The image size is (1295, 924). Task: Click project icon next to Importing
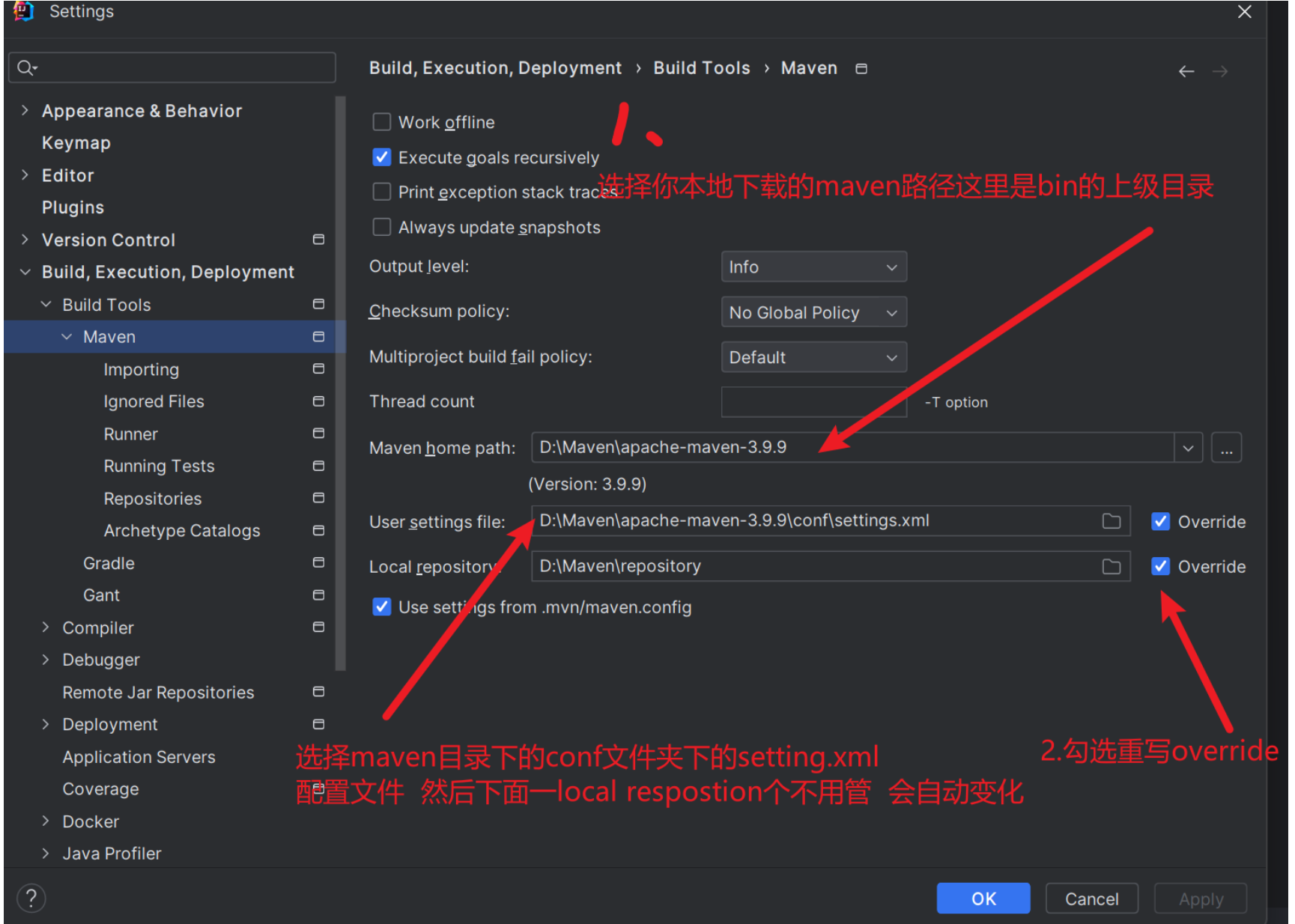pyautogui.click(x=318, y=369)
